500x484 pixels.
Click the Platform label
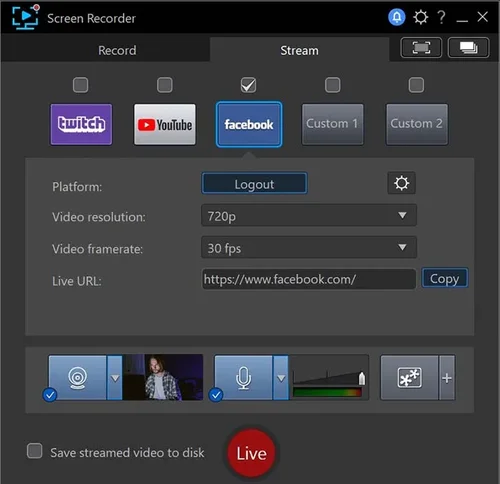tap(77, 187)
